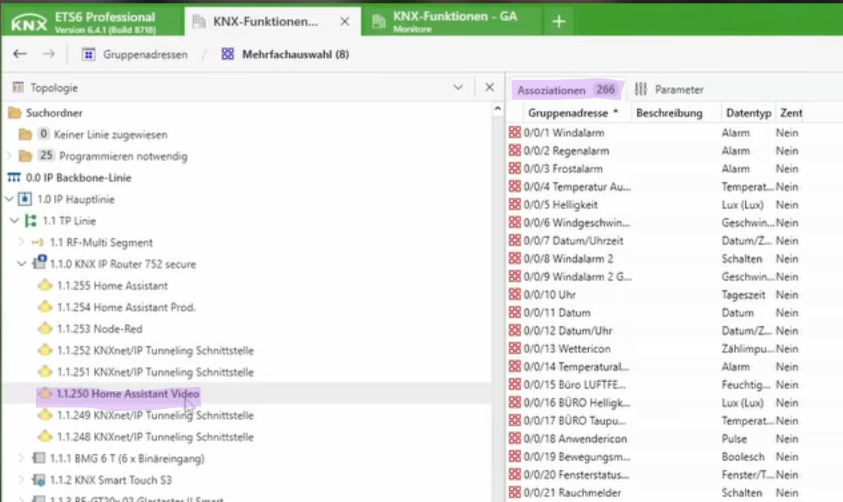Close the KNX-Funktionen tab
This screenshot has width=843, height=502.
(345, 21)
